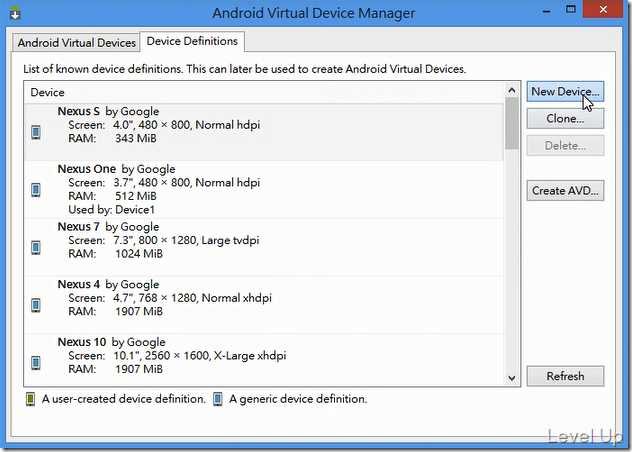The height and width of the screenshot is (452, 632).
Task: Select the Device Definitions tab
Action: 192,41
